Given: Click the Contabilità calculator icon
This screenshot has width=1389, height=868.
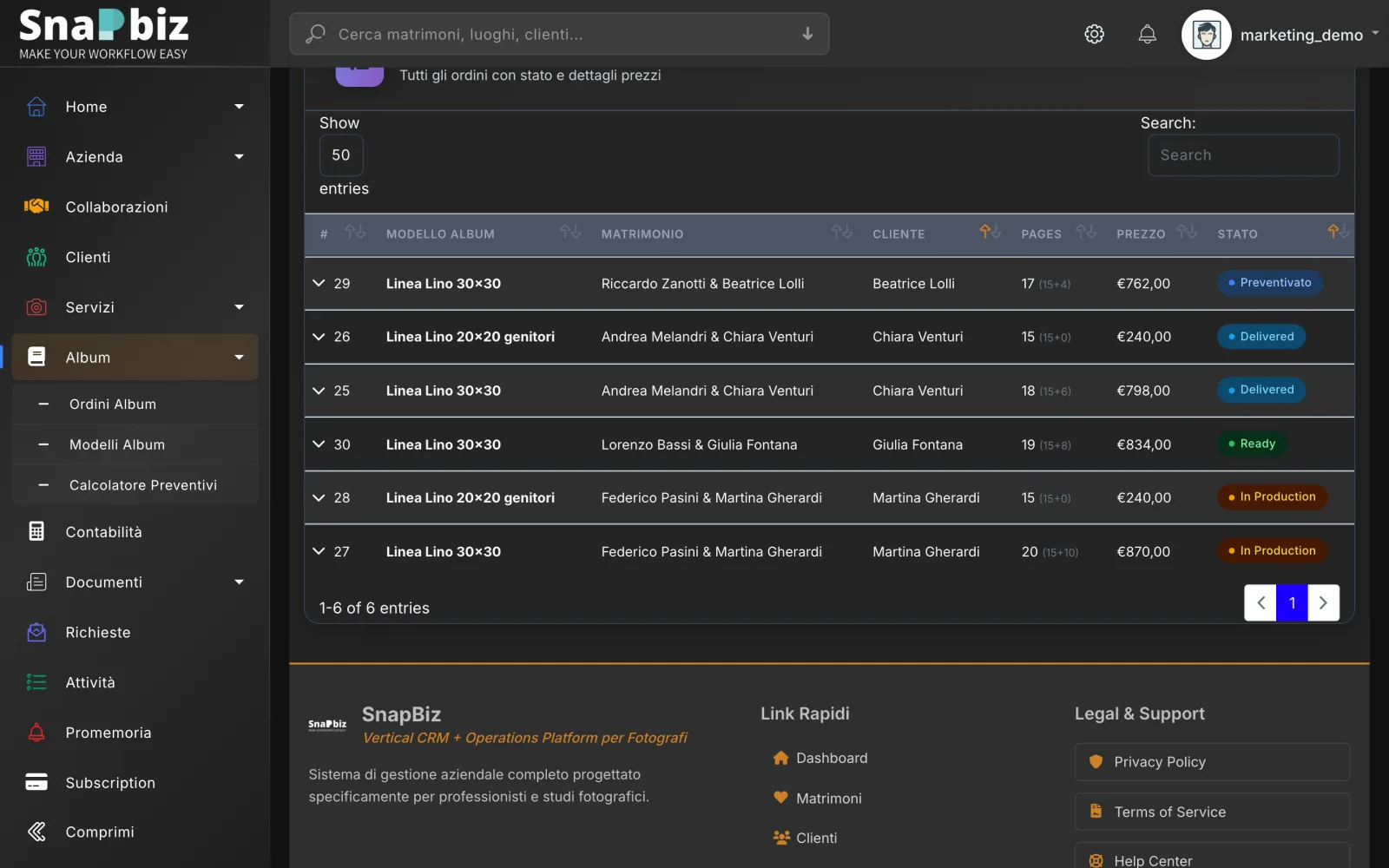Looking at the screenshot, I should tap(36, 531).
